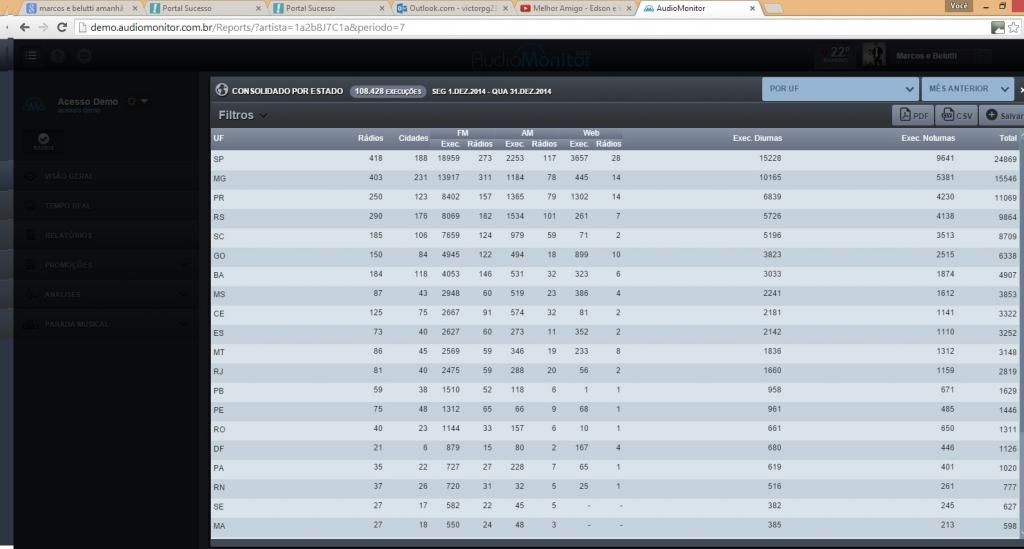Close the Melhor Amigo YouTube tab
This screenshot has width=1024, height=549.
coord(630,8)
